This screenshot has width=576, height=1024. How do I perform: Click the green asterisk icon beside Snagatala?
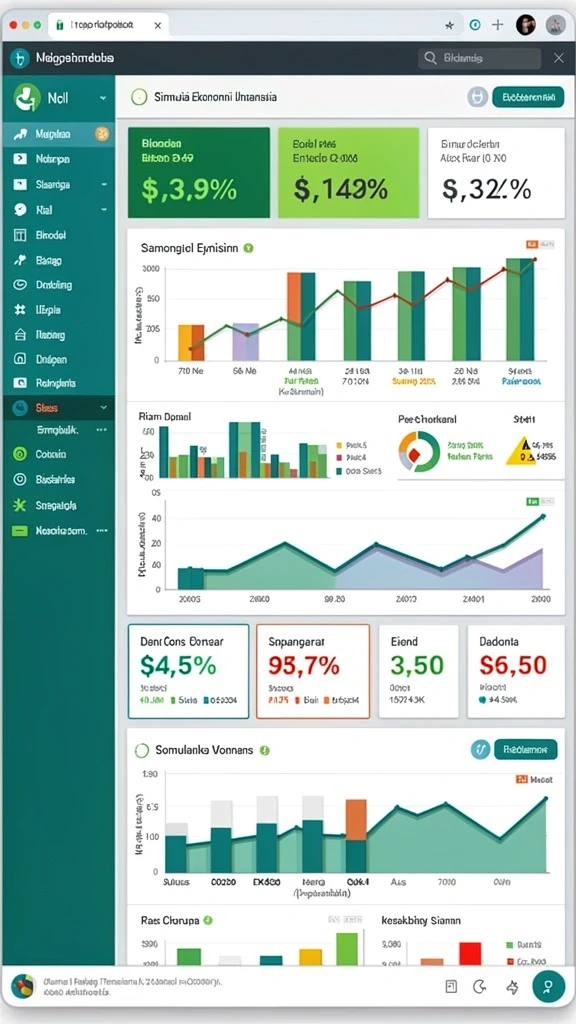(x=20, y=505)
